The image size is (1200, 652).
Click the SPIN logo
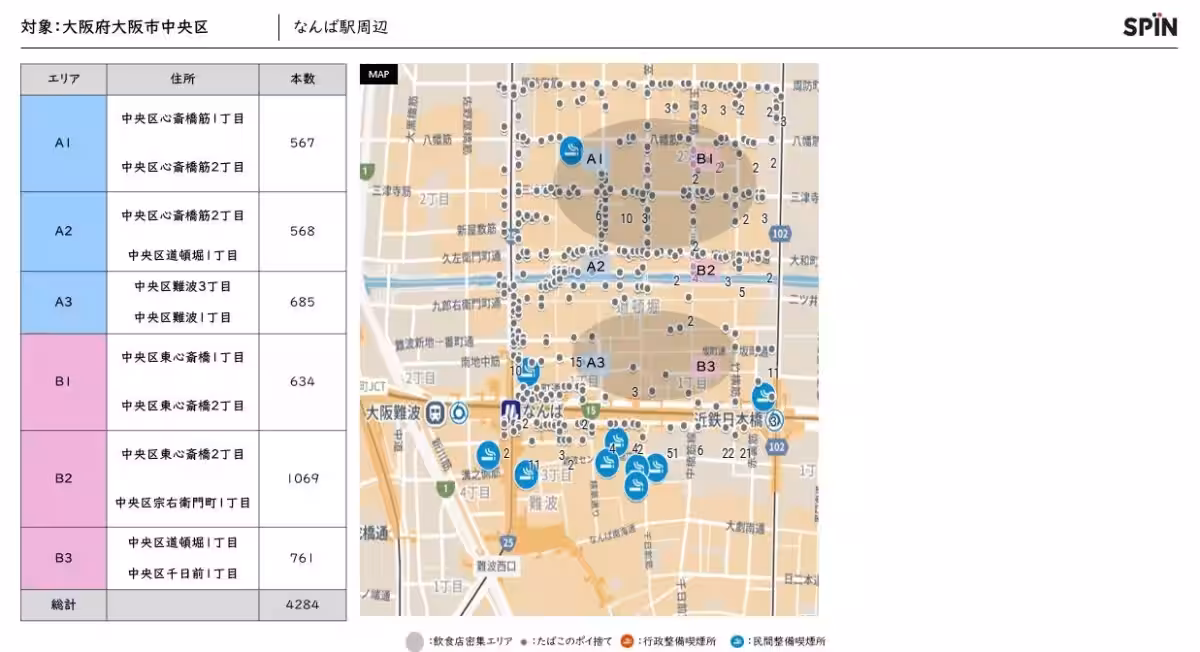(x=1150, y=27)
